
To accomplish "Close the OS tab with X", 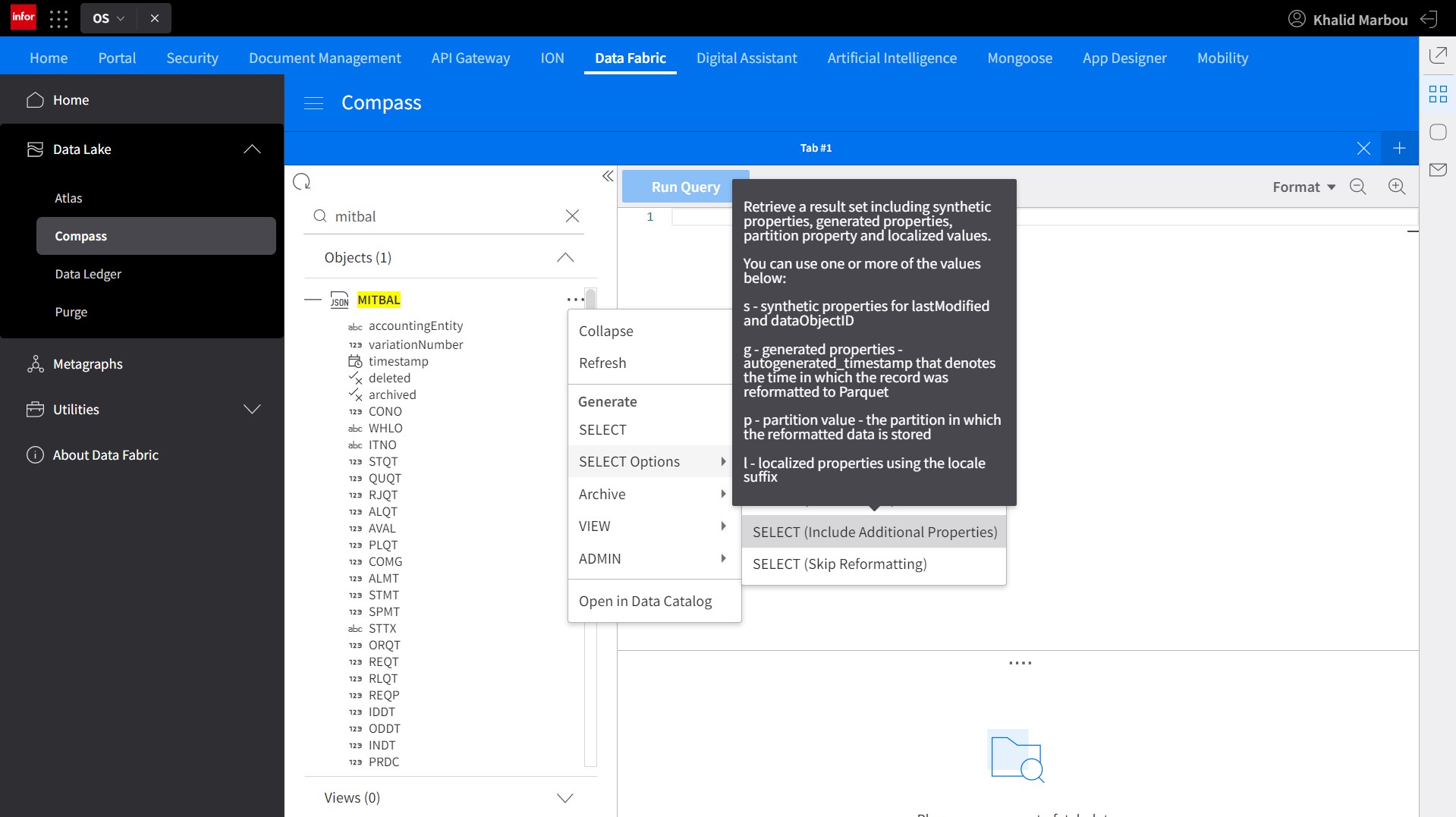I will 155,18.
